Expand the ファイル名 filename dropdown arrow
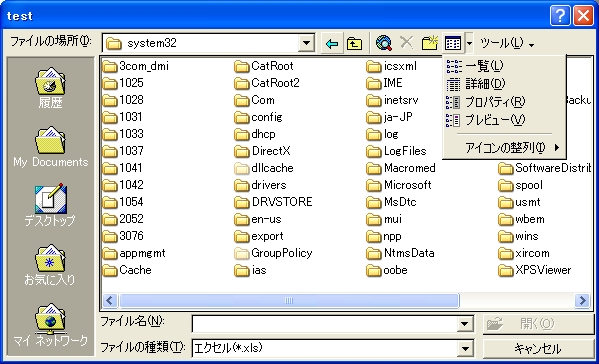This screenshot has width=599, height=364. [x=465, y=324]
